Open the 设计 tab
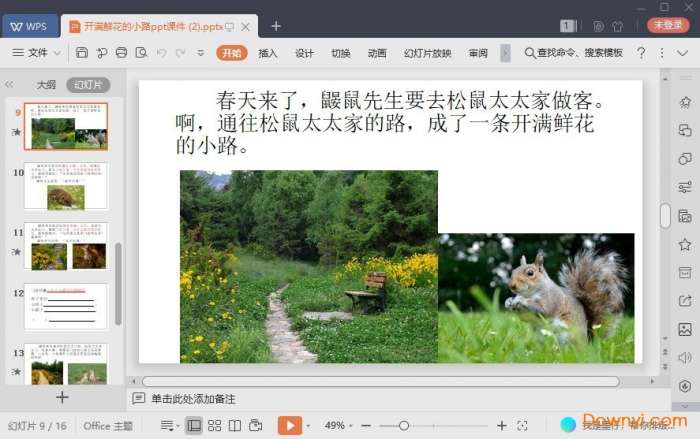Viewport: 700px width, 439px height. click(304, 53)
